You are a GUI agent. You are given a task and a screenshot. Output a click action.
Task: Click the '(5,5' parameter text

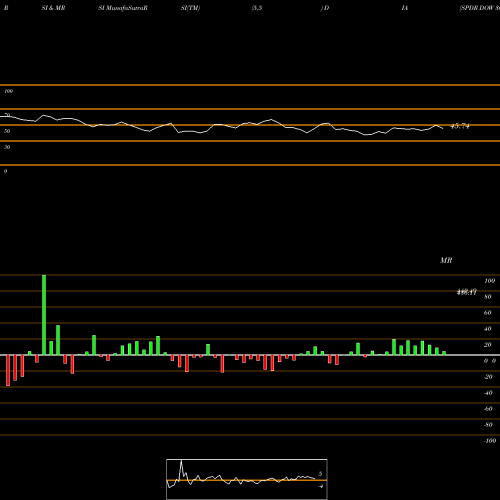point(257,8)
